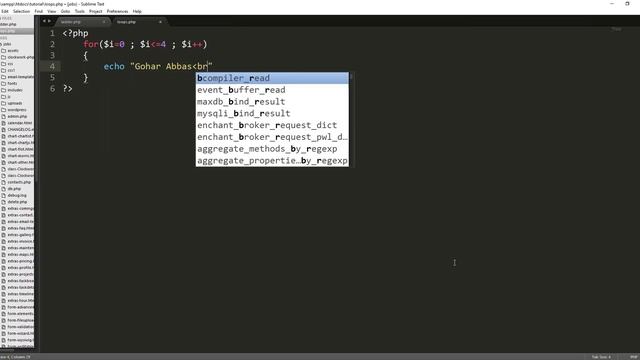640x360 pixels.
Task: Expand the assets folder in sidebar
Action: click(13, 51)
